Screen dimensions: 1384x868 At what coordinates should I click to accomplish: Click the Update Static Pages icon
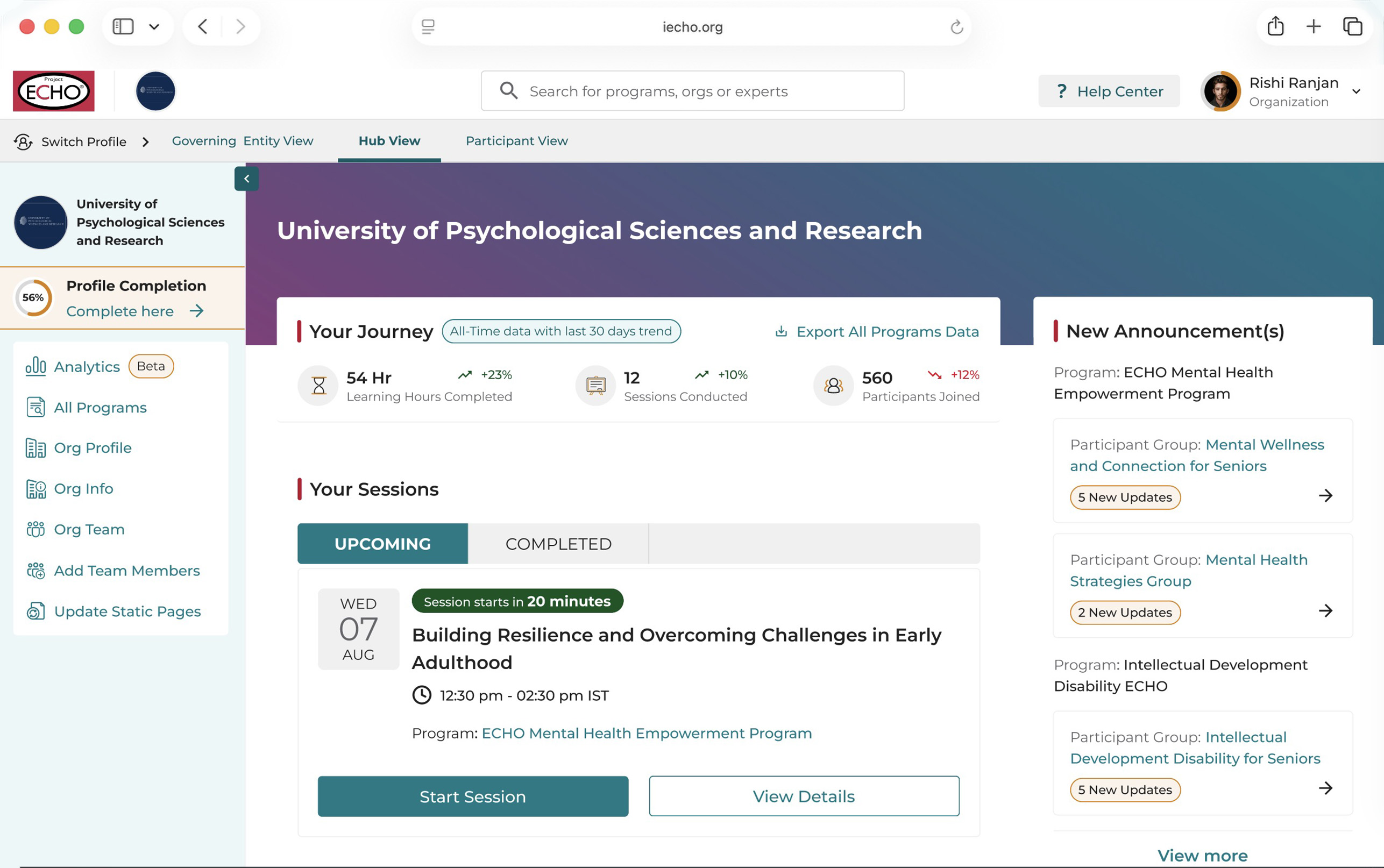pos(36,611)
